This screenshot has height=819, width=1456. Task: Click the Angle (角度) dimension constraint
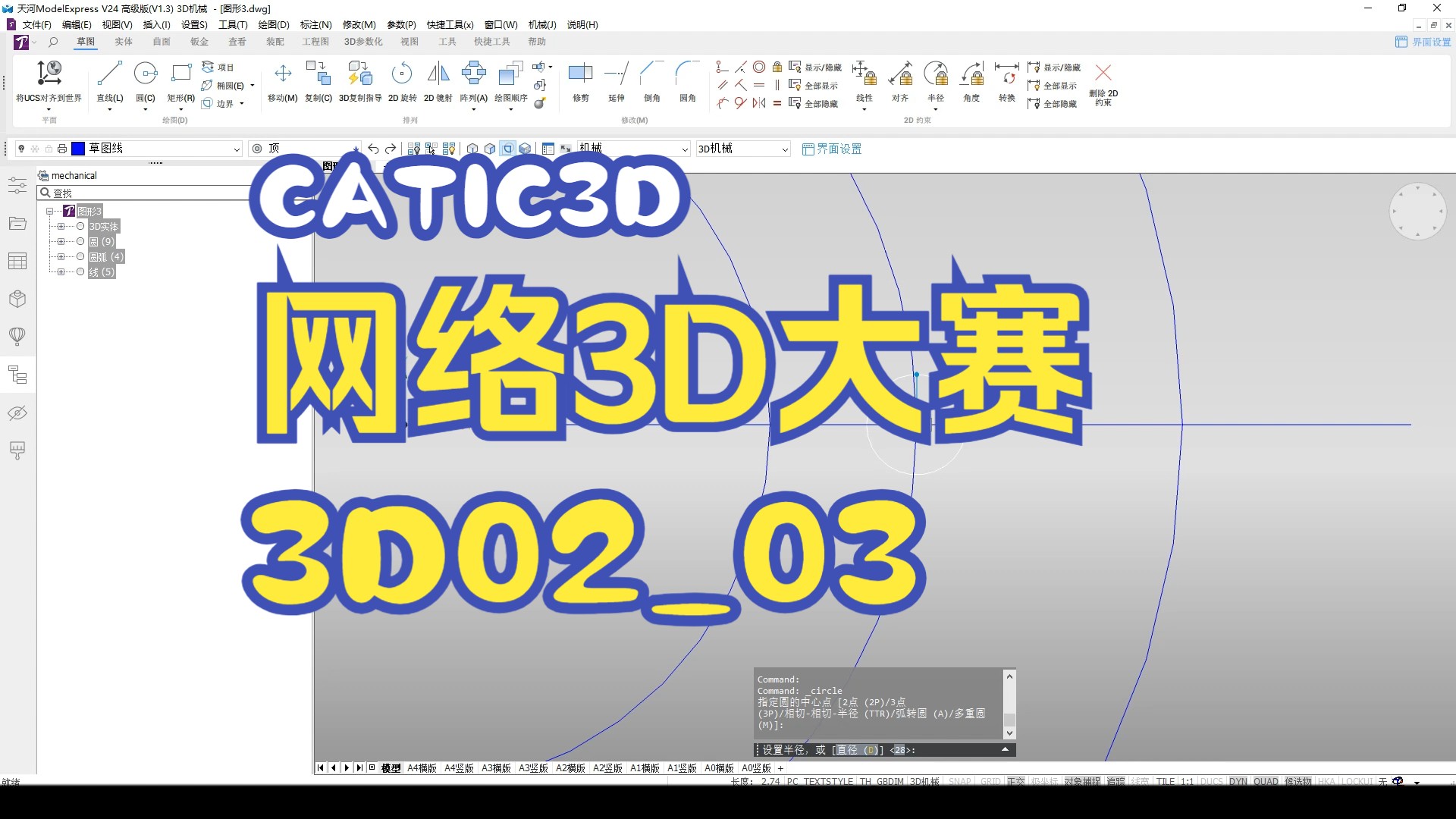(x=971, y=82)
